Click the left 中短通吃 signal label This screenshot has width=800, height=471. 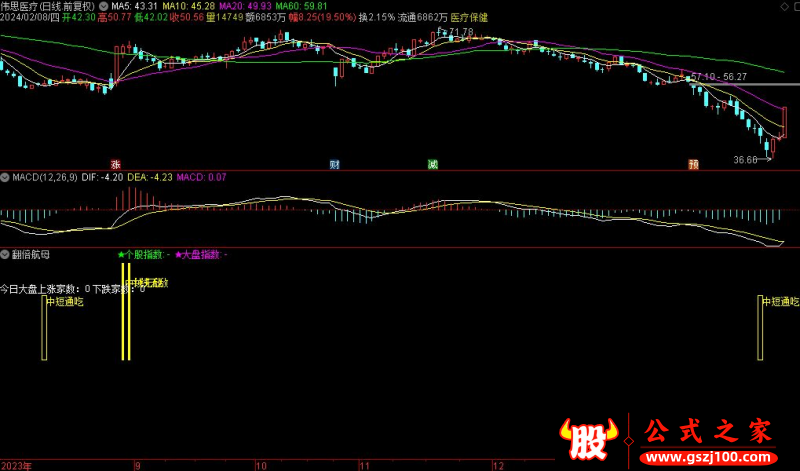[x=65, y=302]
